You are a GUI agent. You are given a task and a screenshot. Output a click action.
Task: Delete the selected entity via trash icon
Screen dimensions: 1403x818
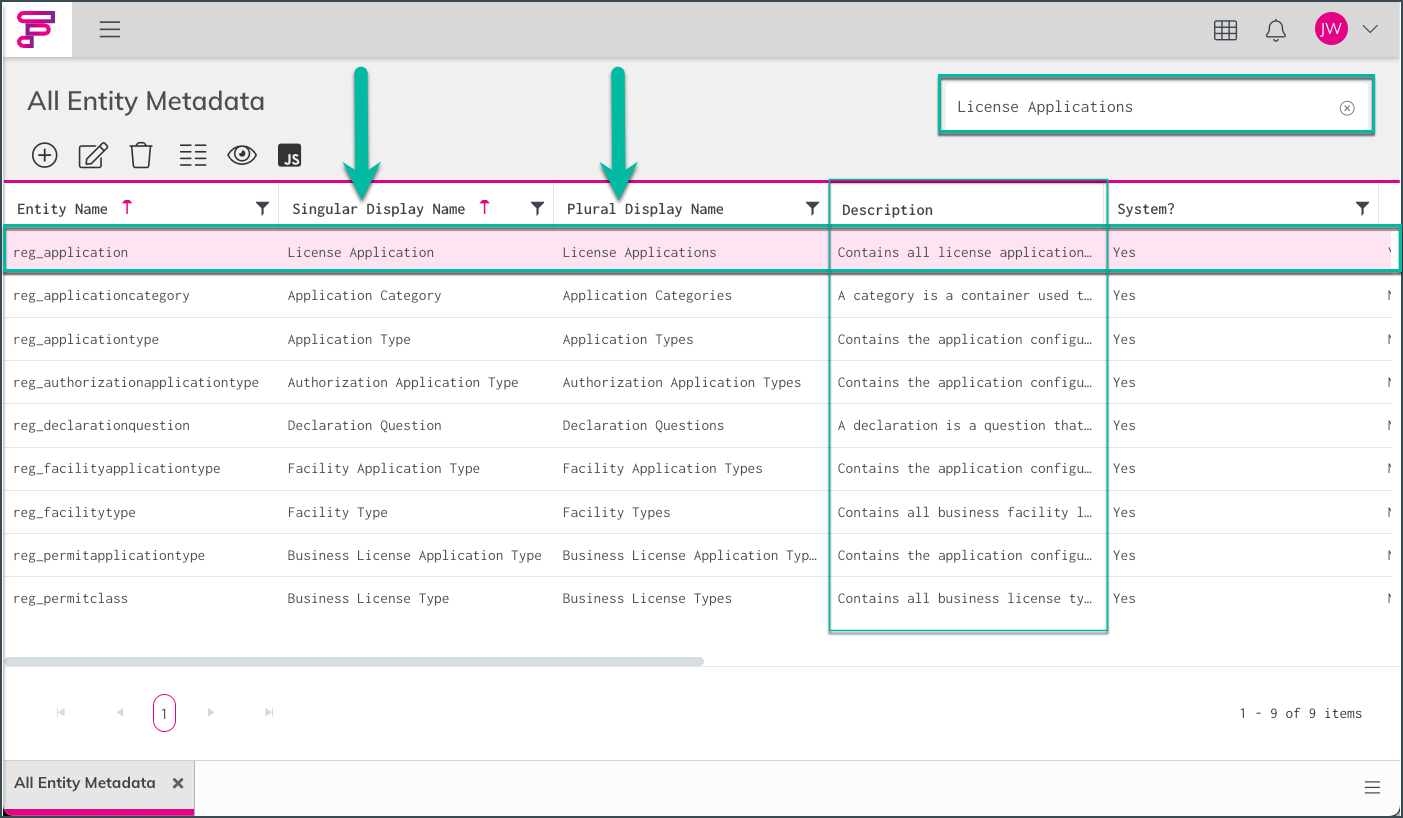[x=140, y=155]
